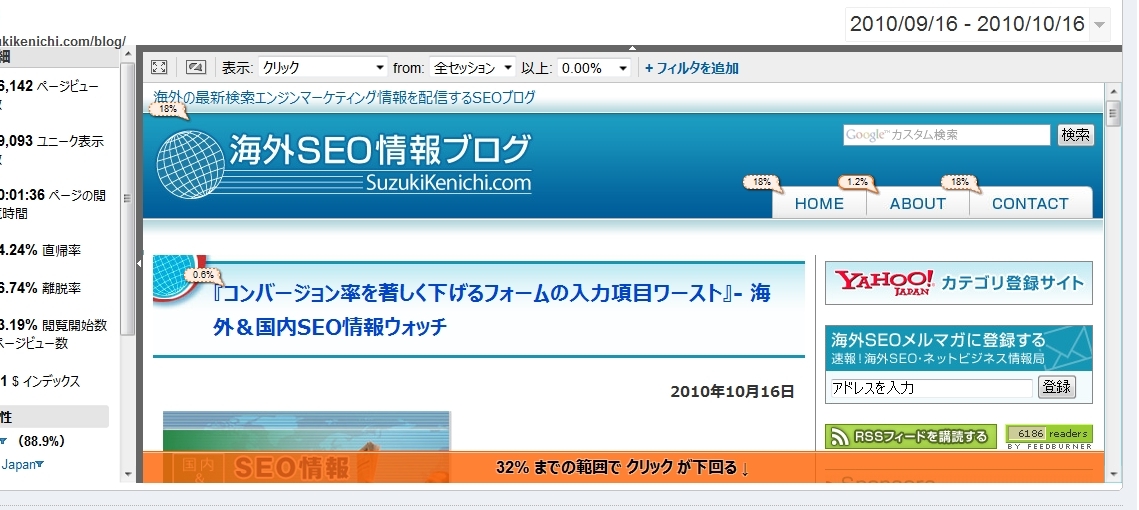Click the アドレスを入力 email field
Screen dimensions: 1139x510
click(x=931, y=388)
